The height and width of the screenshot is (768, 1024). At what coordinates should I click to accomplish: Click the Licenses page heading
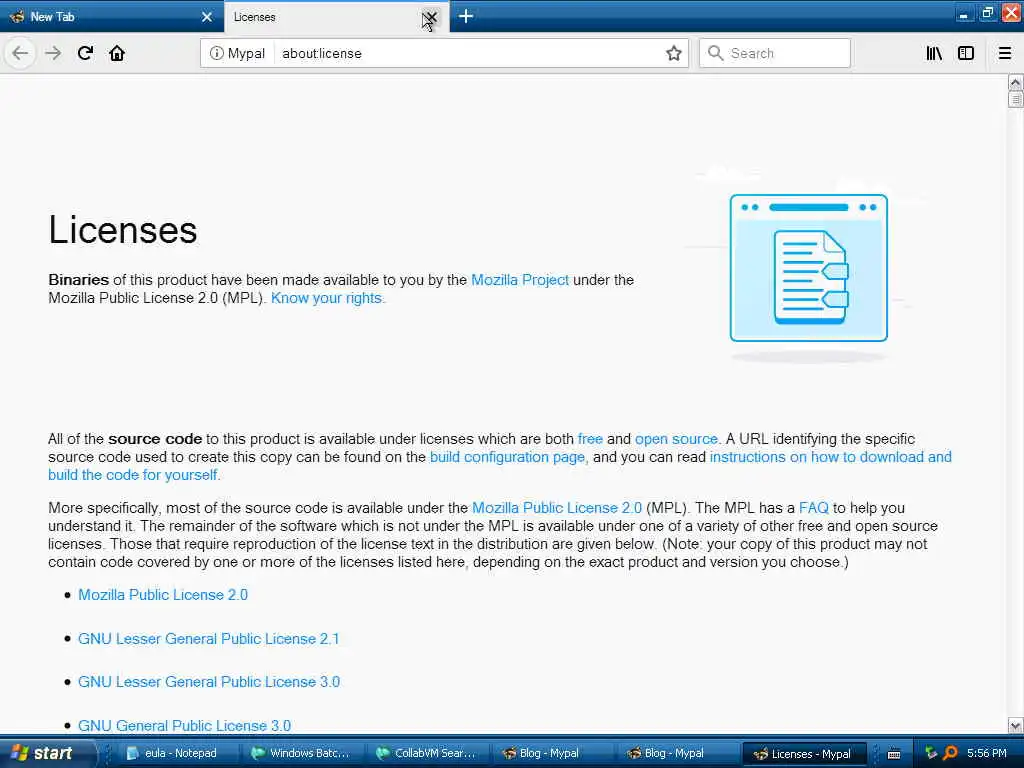123,230
